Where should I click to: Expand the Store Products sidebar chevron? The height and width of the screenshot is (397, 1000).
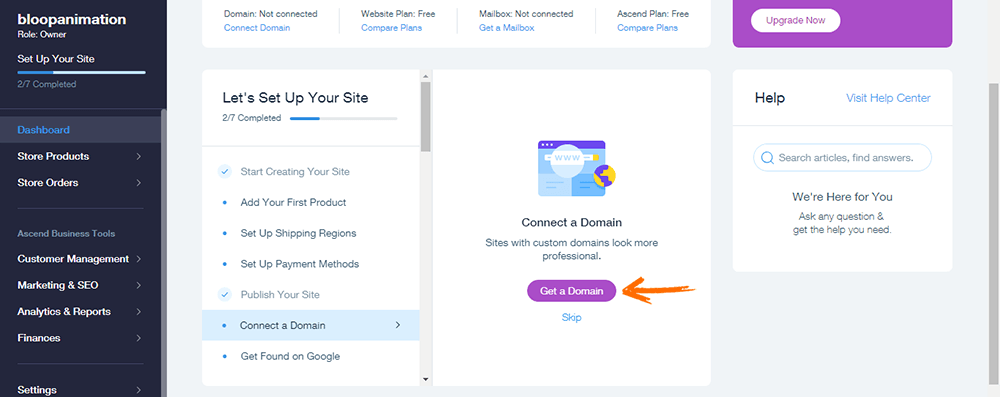point(138,156)
